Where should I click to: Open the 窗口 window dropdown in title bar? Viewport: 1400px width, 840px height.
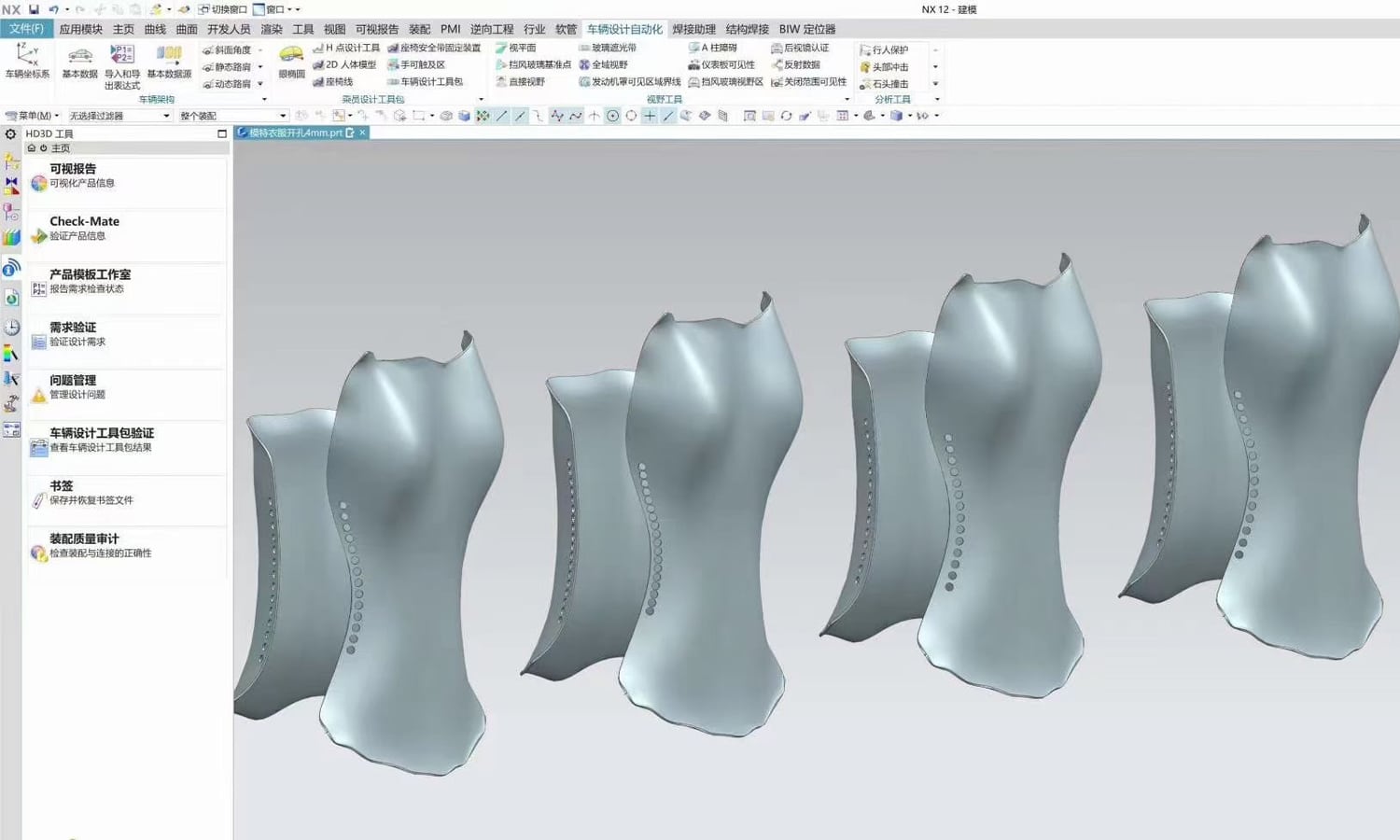coord(275,9)
